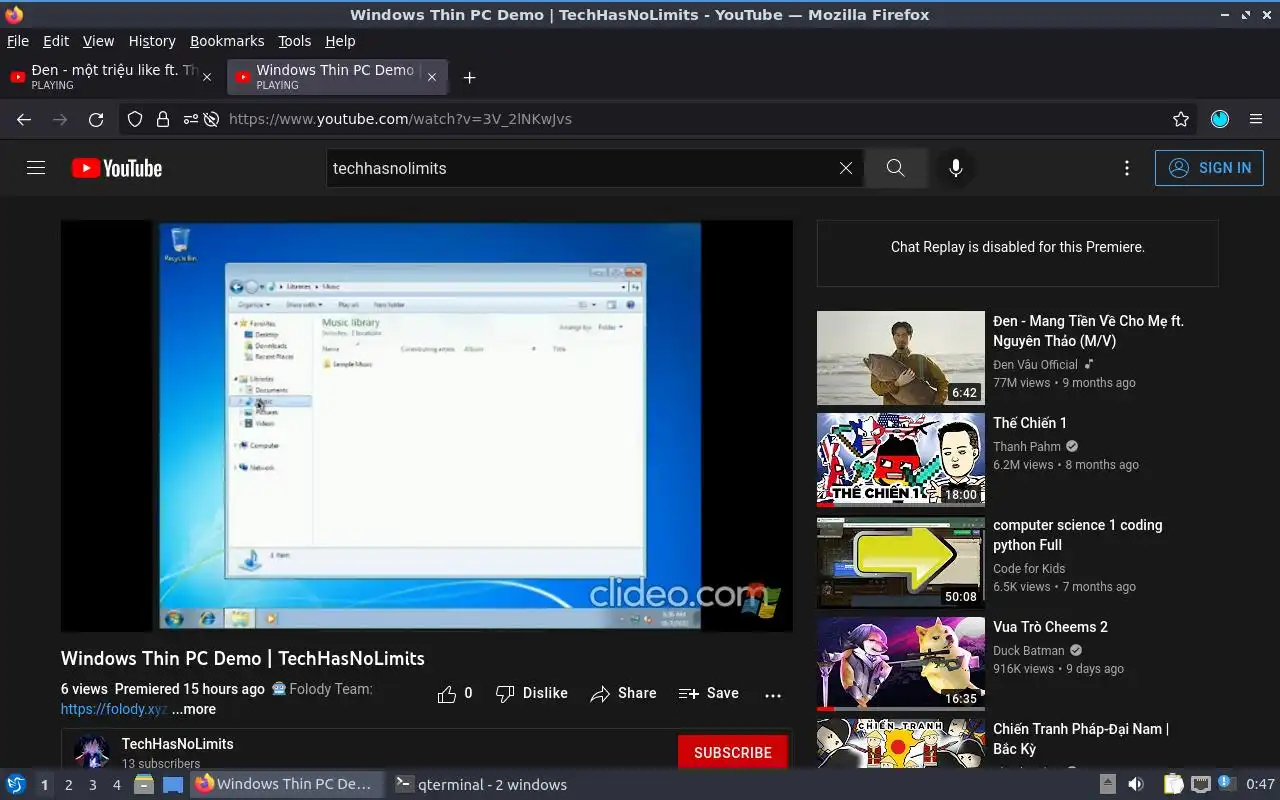Open site permissions icon in address bar

[x=190, y=119]
